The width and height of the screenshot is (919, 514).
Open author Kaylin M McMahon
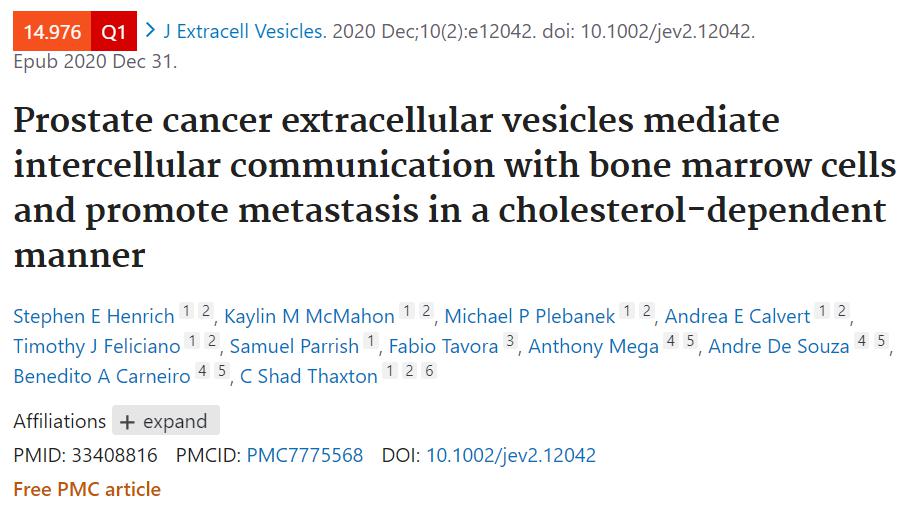point(309,316)
